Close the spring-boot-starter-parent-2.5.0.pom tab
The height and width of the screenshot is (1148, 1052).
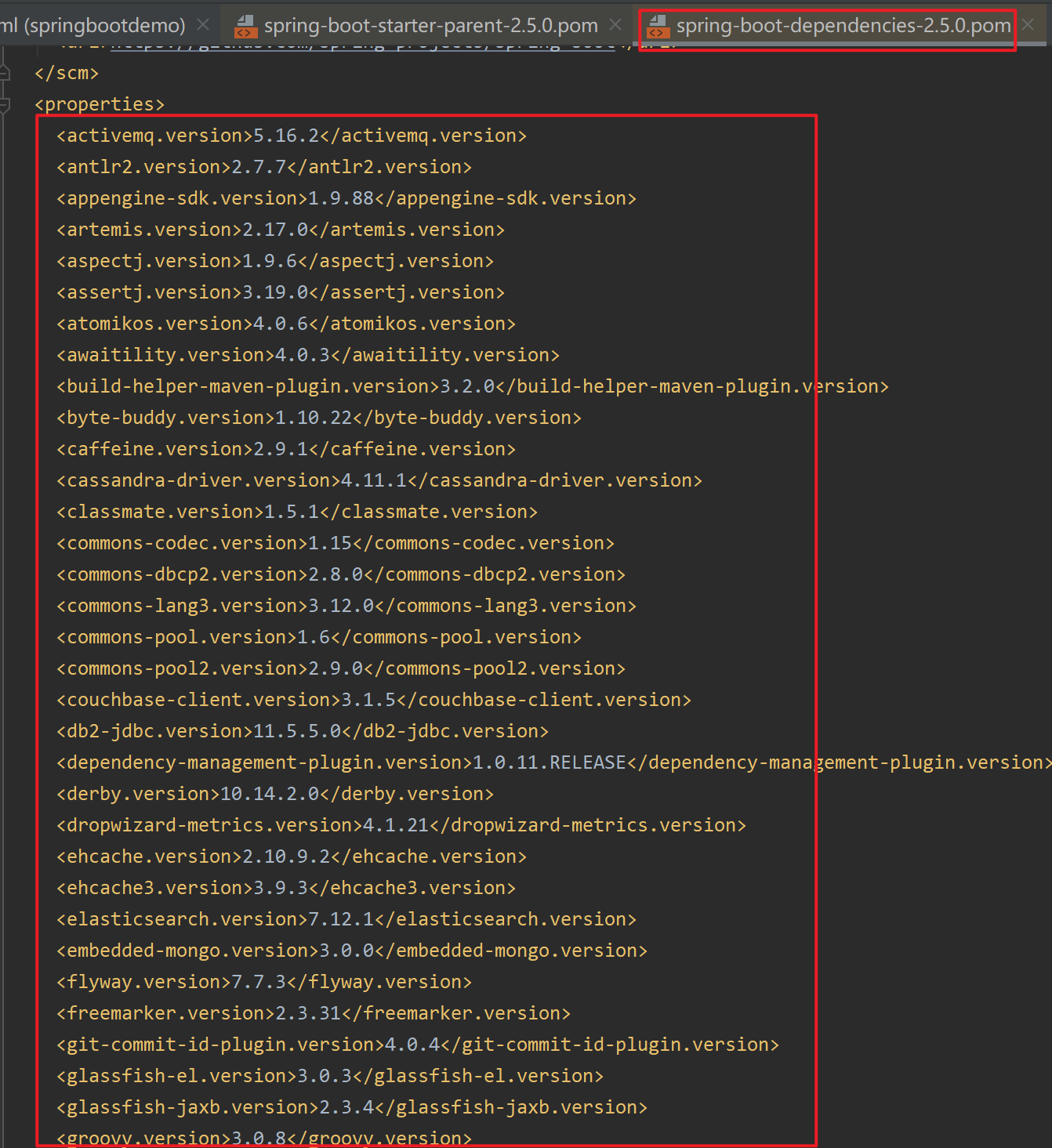click(x=616, y=25)
